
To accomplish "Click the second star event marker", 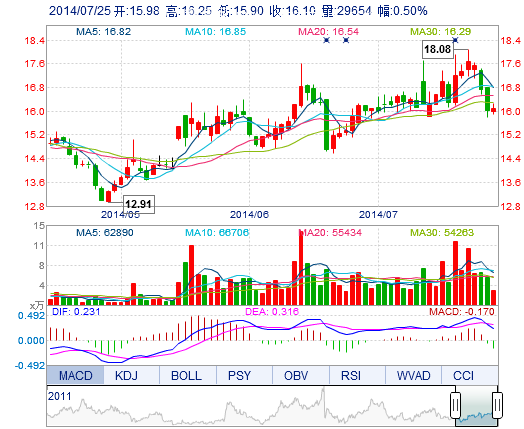I will coord(346,40).
